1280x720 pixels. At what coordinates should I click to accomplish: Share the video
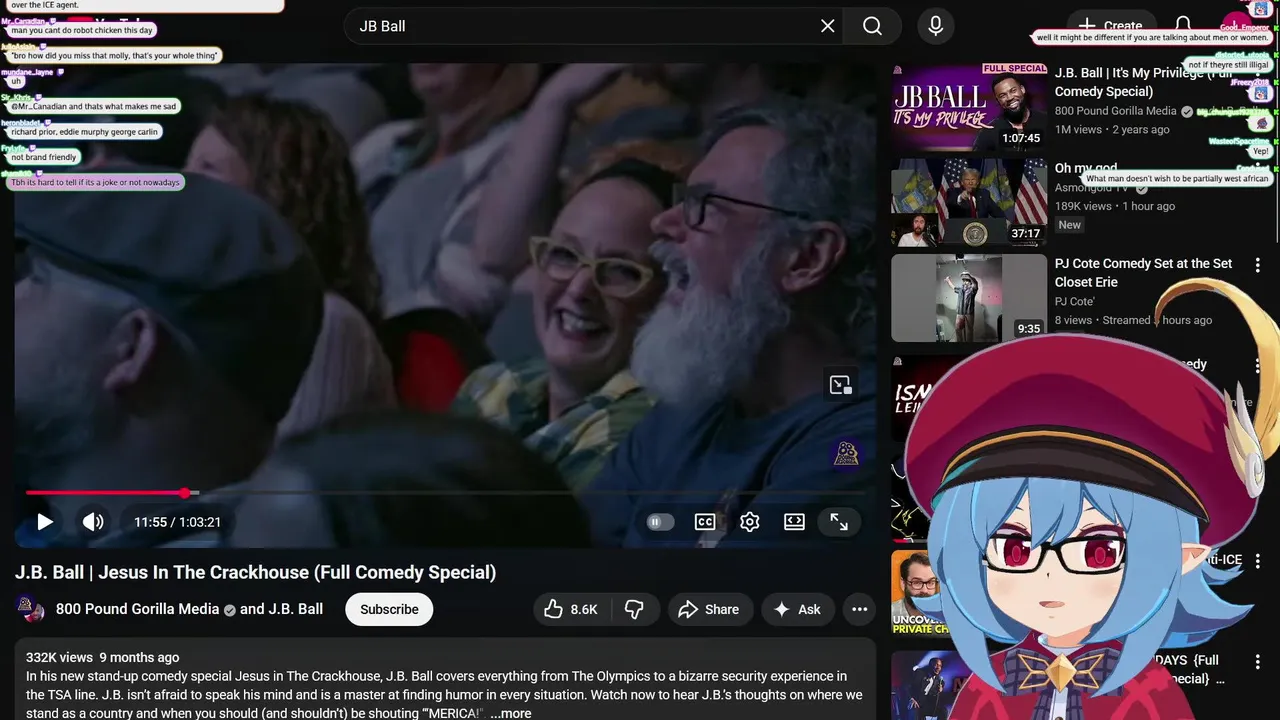tap(709, 609)
